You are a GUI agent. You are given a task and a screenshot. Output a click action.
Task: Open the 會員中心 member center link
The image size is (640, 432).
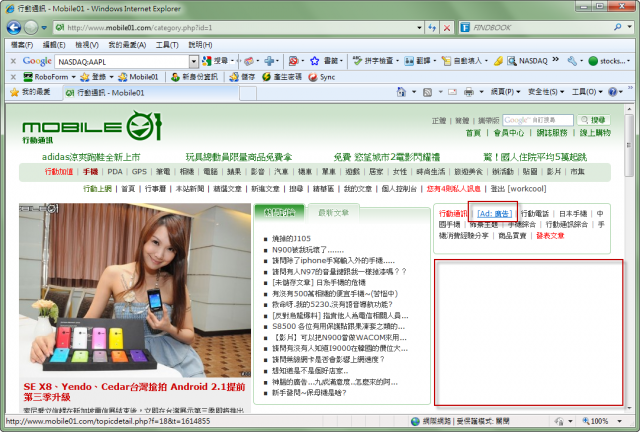[509, 133]
